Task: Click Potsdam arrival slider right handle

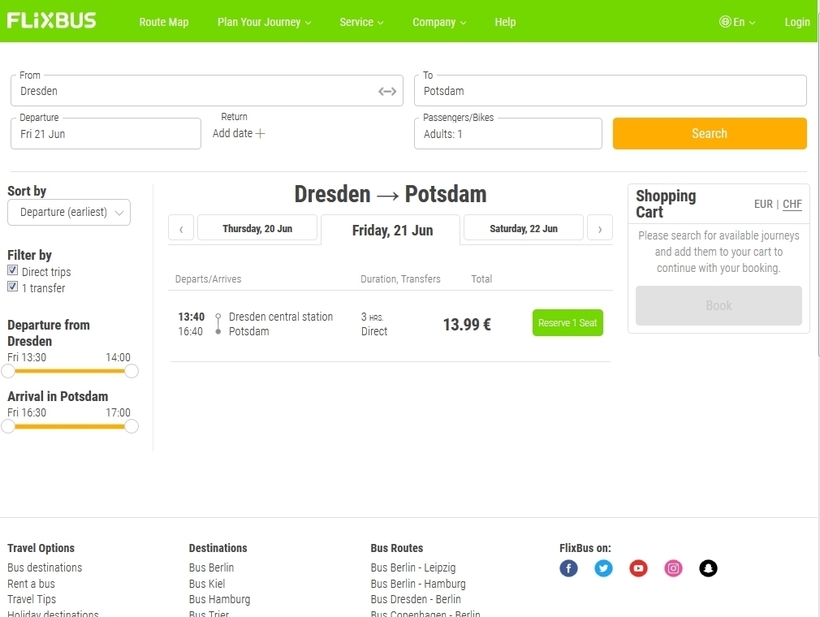Action: (132, 427)
